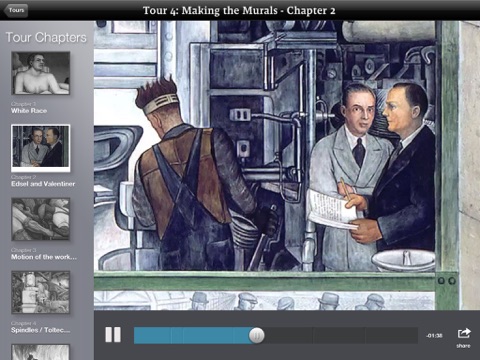This screenshot has width=480, height=360.
Task: Click the remaining time readout -01:38
Action: coord(434,335)
